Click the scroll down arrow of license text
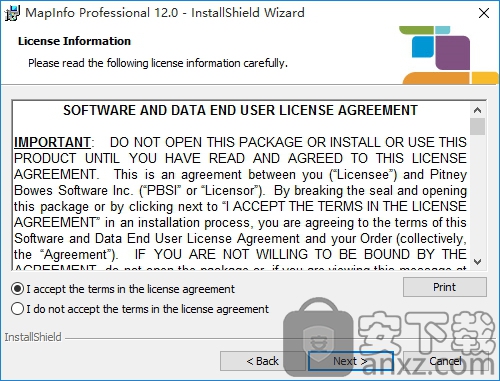This screenshot has width=500, height=381. coord(477,262)
